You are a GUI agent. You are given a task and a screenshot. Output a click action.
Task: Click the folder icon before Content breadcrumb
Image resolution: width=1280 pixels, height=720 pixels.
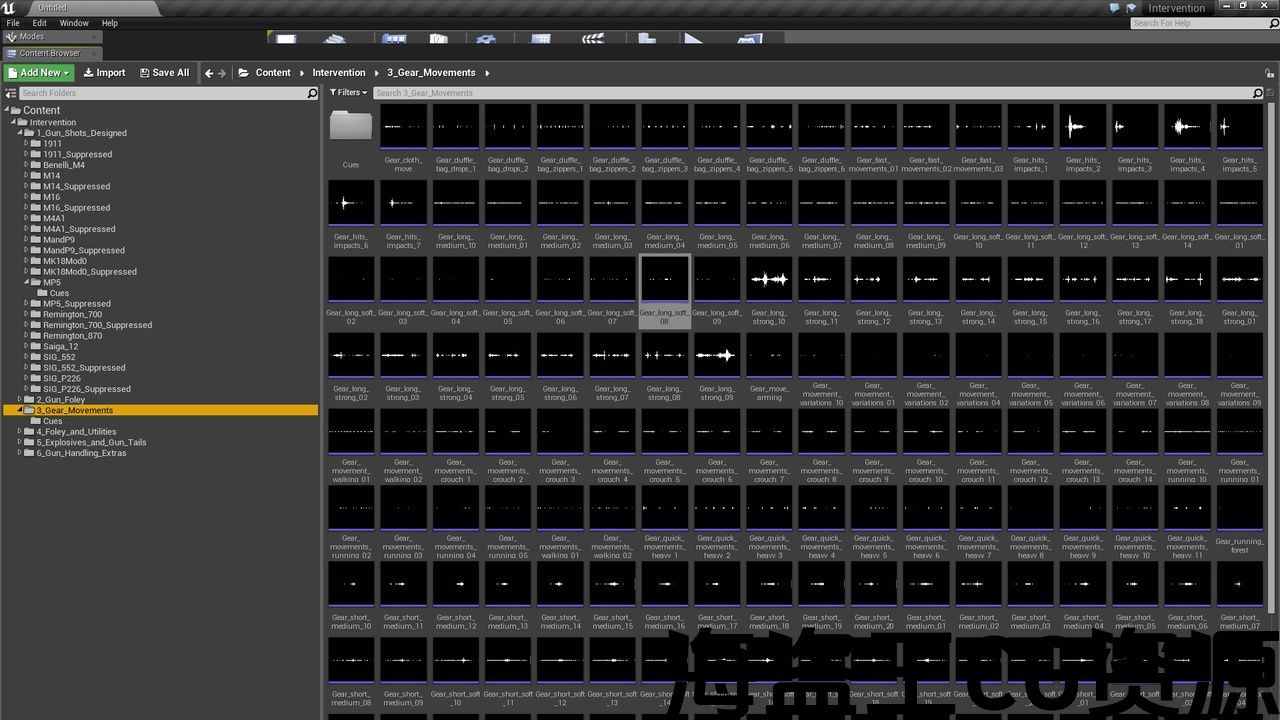(244, 73)
